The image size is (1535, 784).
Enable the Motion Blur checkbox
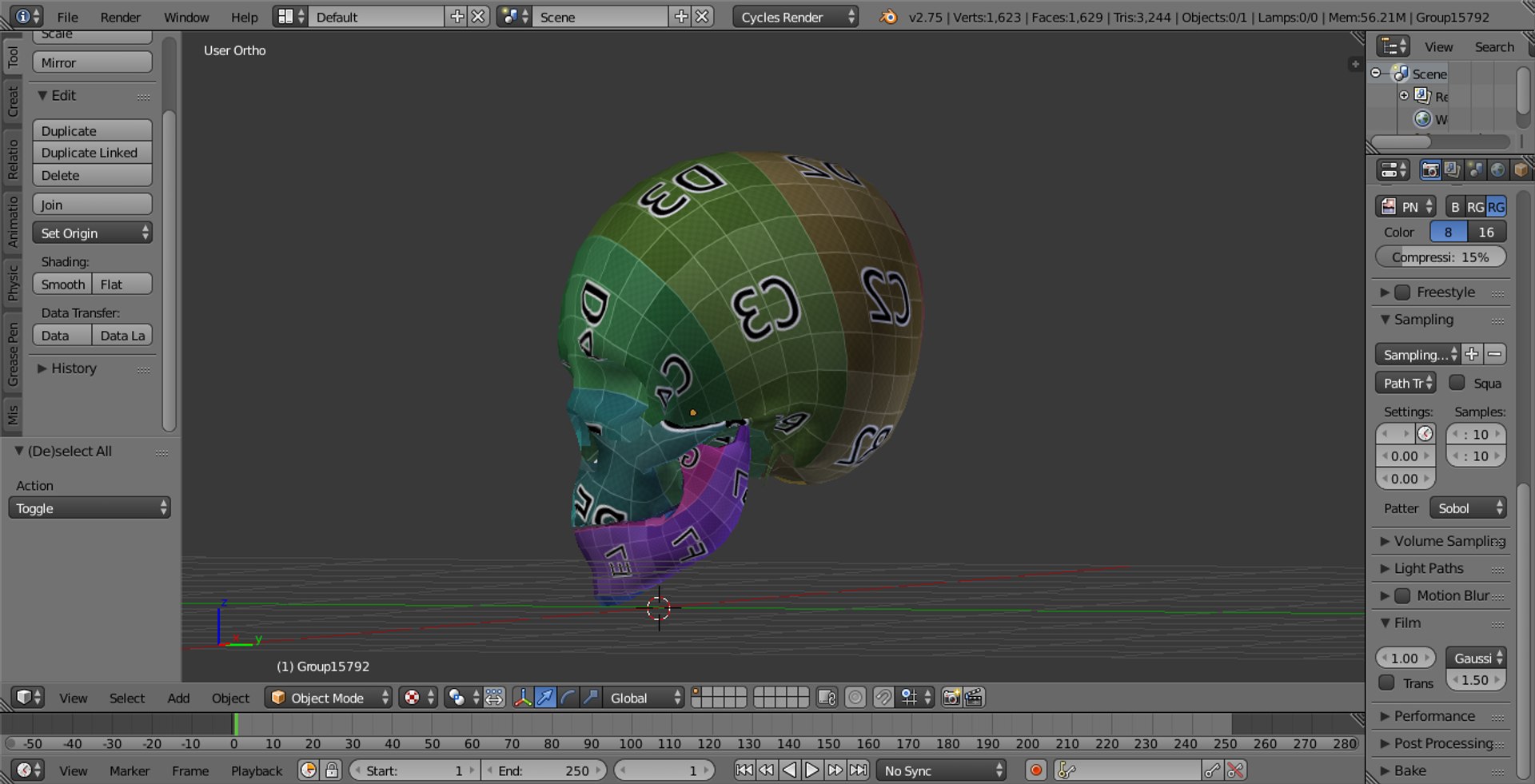click(1402, 596)
